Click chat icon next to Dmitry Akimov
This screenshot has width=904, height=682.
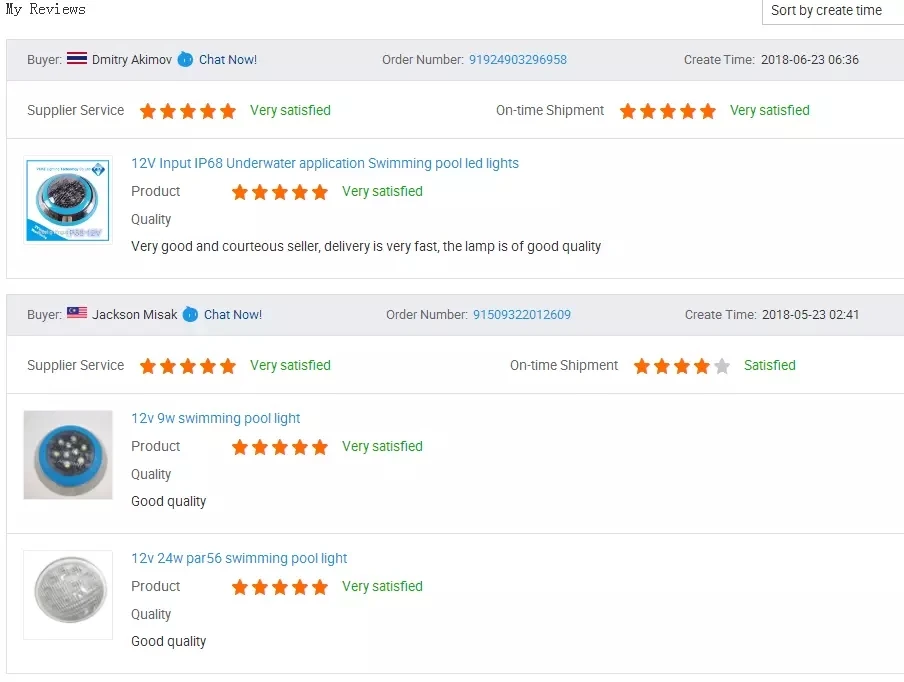tap(185, 60)
